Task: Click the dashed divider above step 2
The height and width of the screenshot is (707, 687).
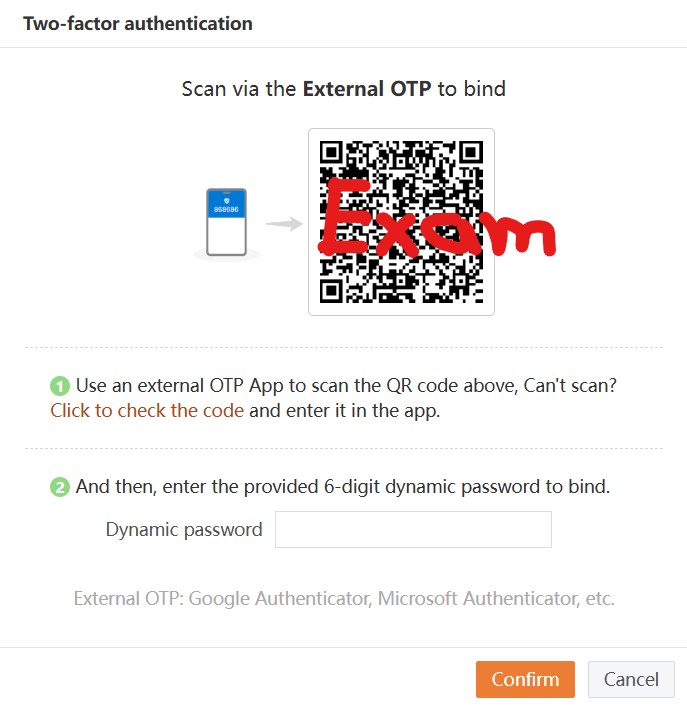Action: pyautogui.click(x=343, y=449)
